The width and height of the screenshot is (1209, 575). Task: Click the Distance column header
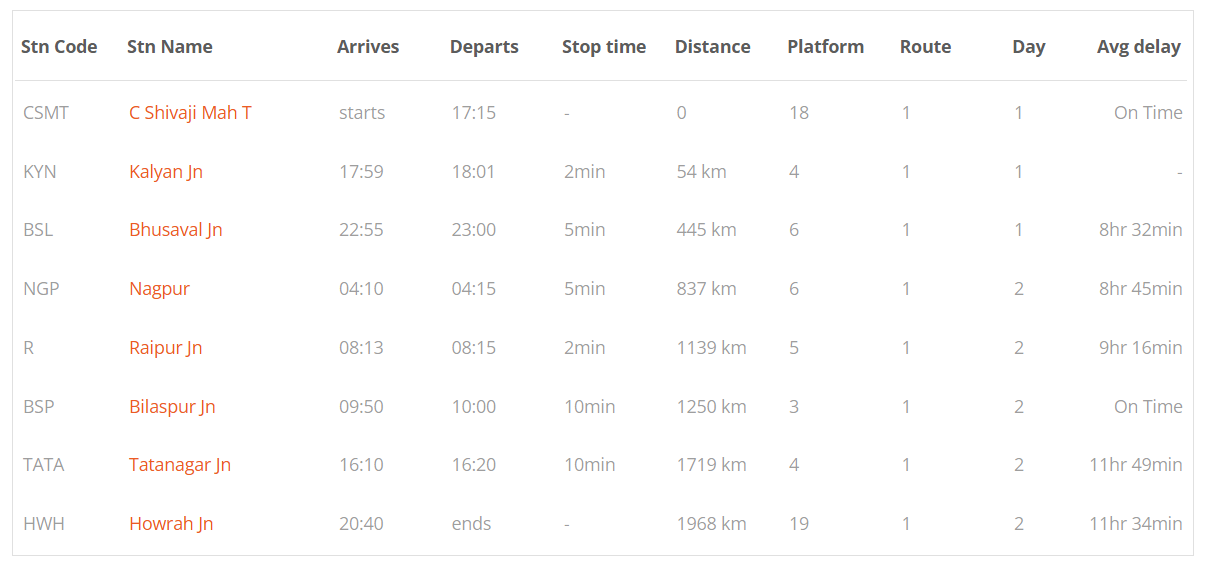(713, 47)
